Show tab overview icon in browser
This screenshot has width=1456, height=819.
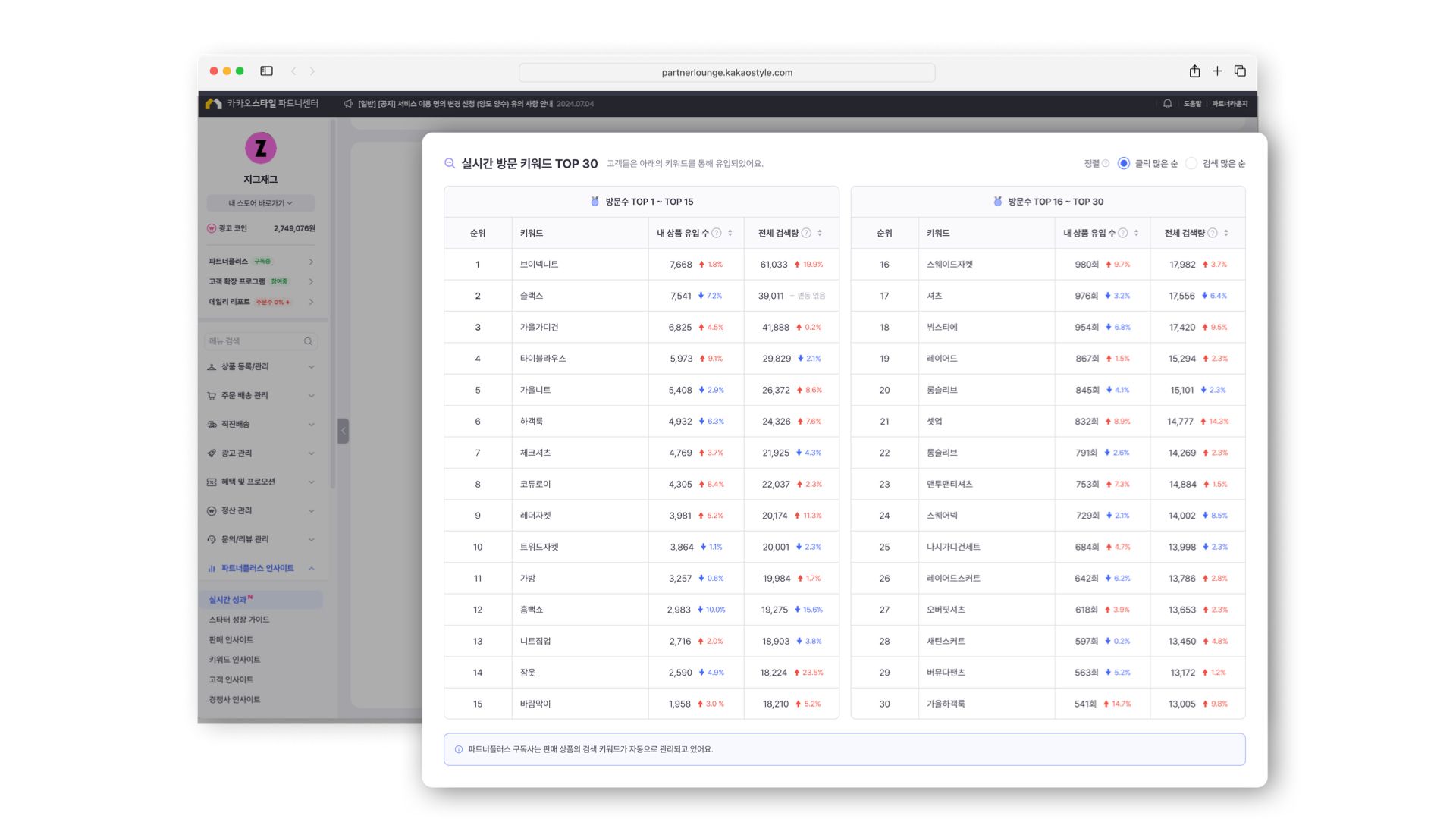click(x=1240, y=71)
